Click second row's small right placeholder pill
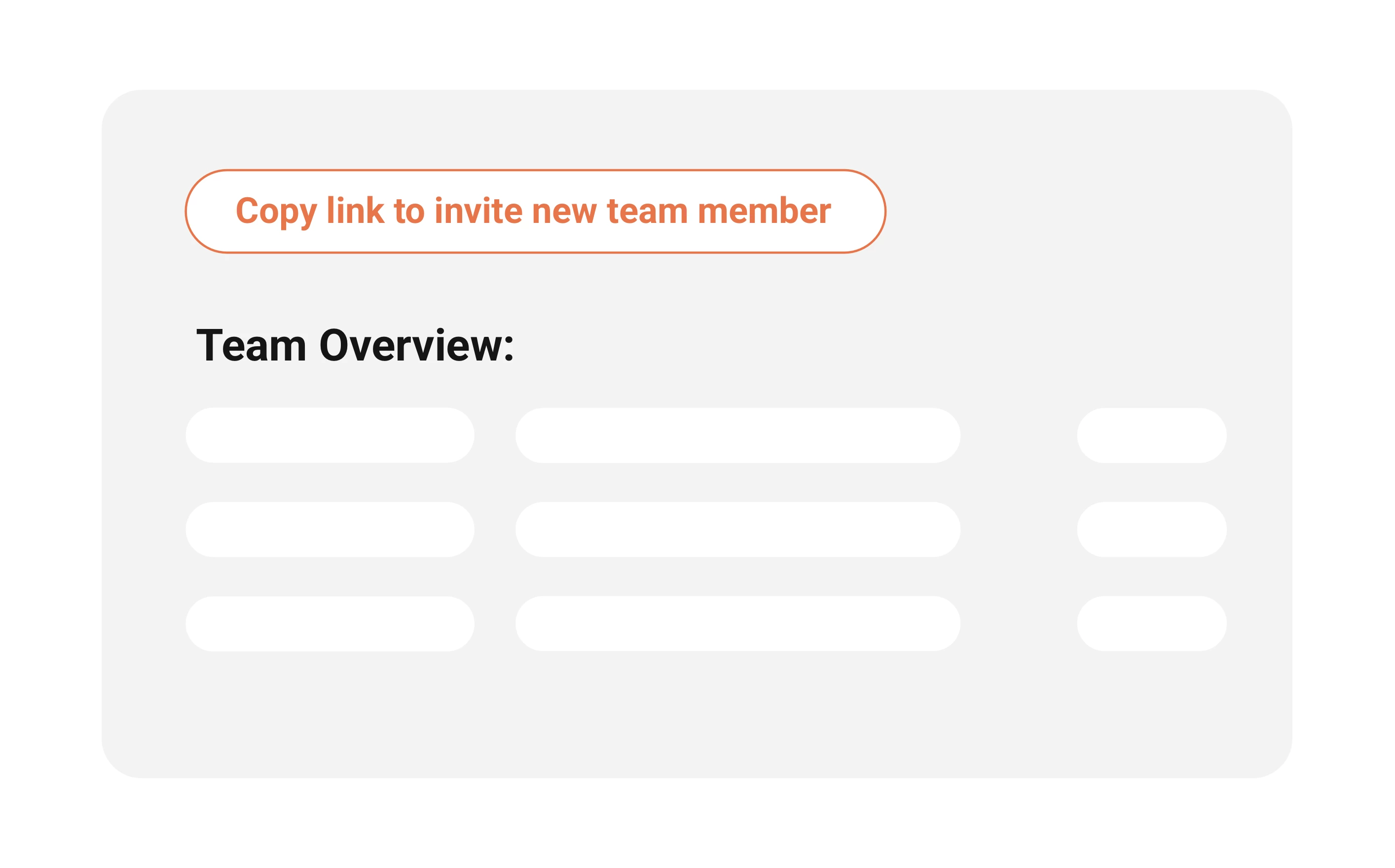This screenshot has height=868, width=1395. [1152, 529]
